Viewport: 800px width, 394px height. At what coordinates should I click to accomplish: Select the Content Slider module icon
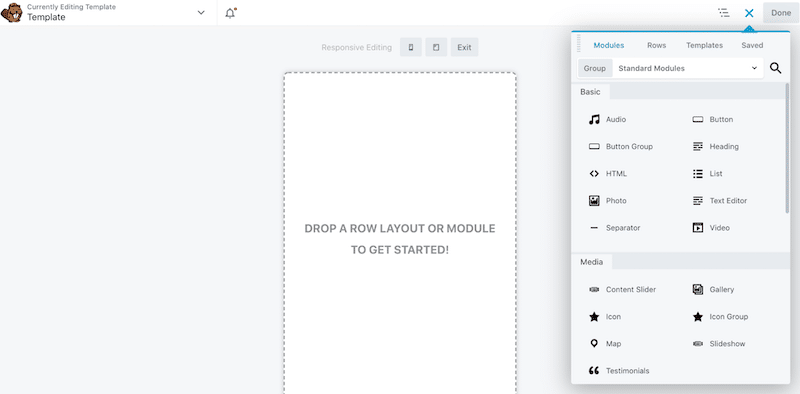click(x=594, y=289)
